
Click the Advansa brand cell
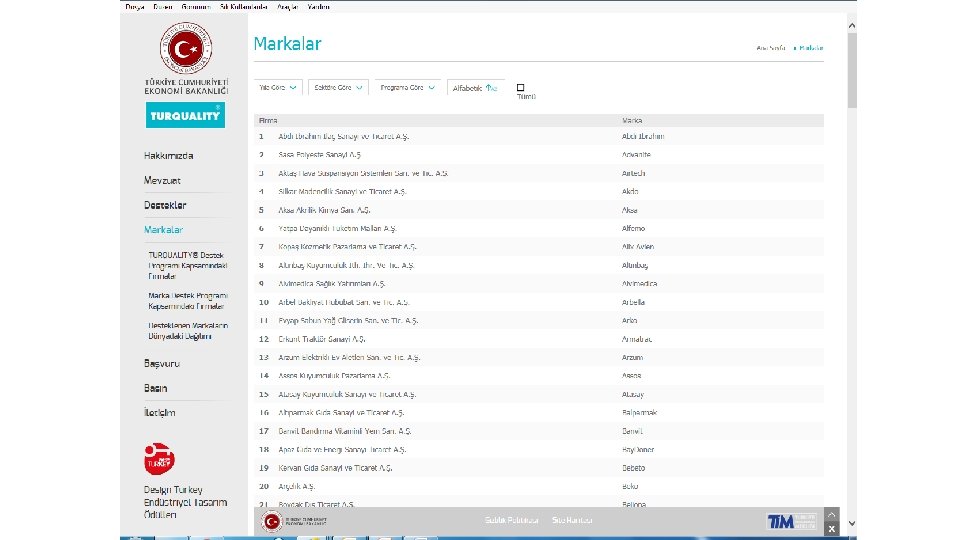point(636,155)
